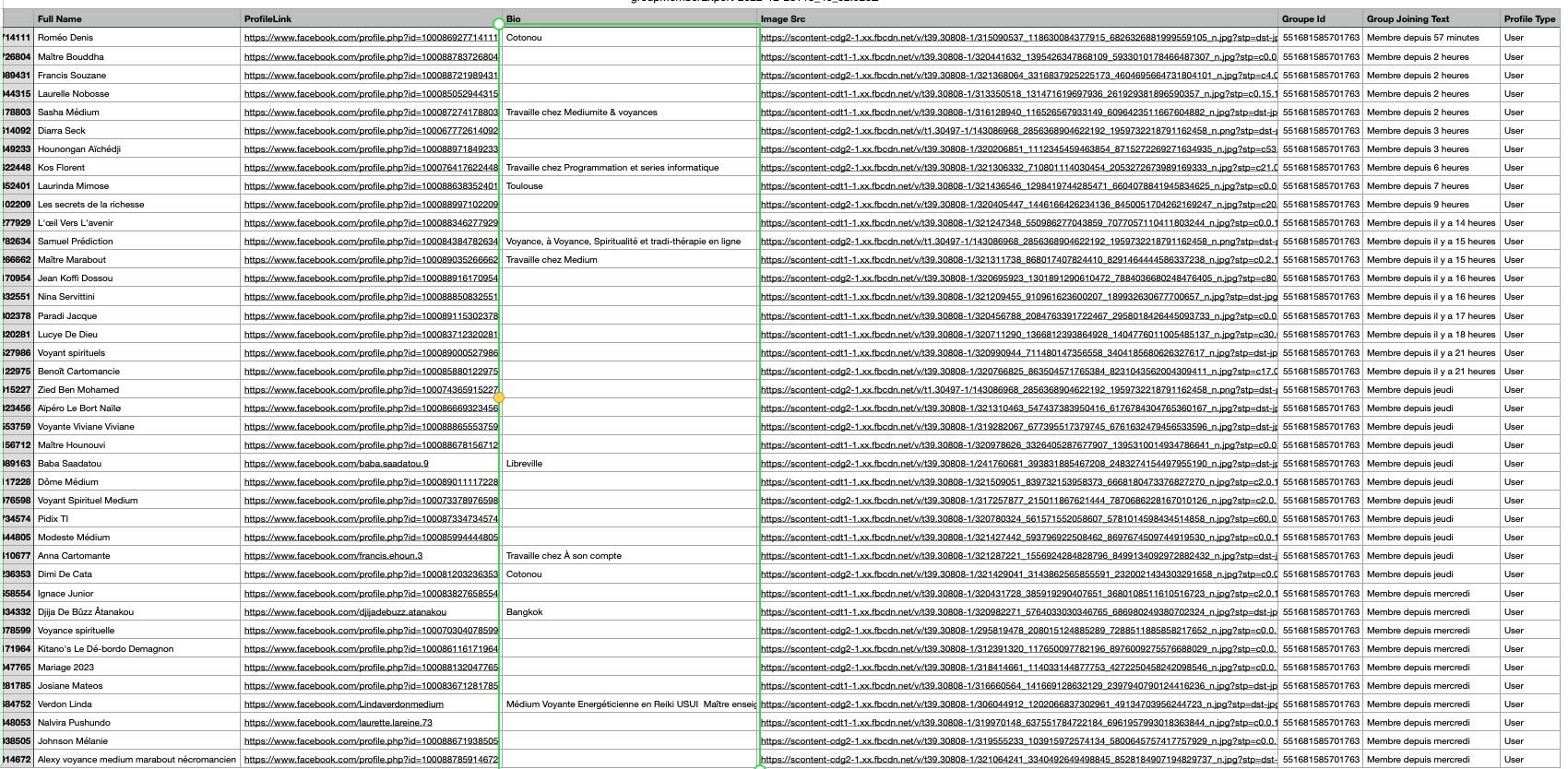Open Mariage 2023's image source link
The image size is (1568, 769).
(1019, 668)
